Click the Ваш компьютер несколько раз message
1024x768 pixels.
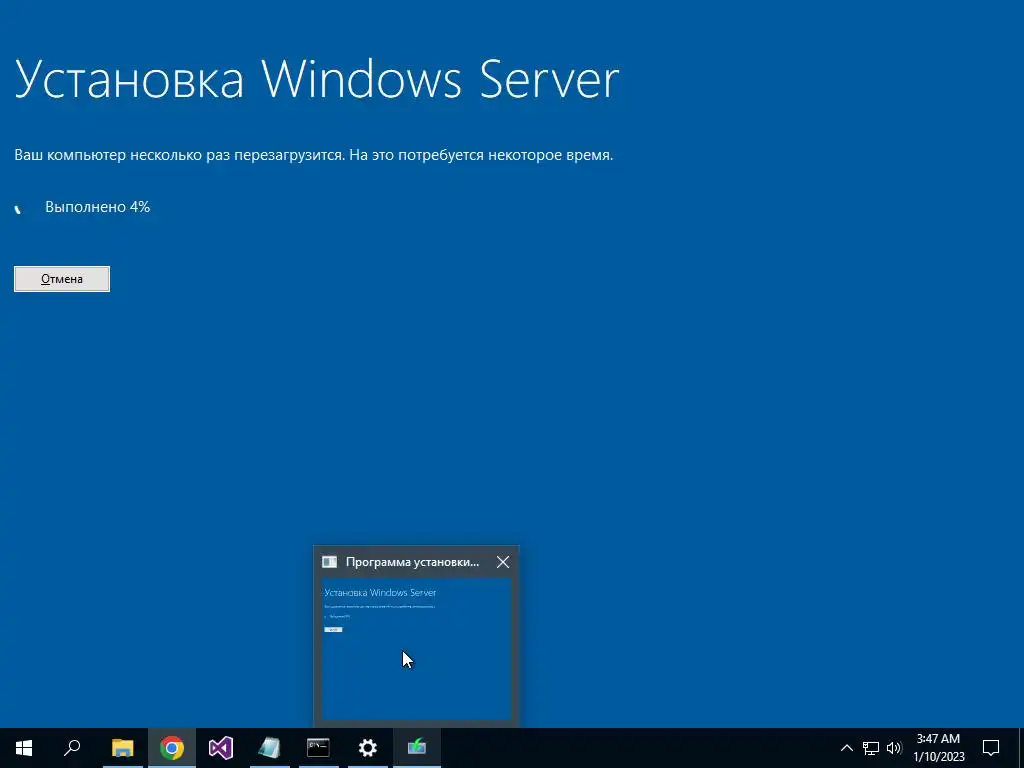[x=313, y=155]
